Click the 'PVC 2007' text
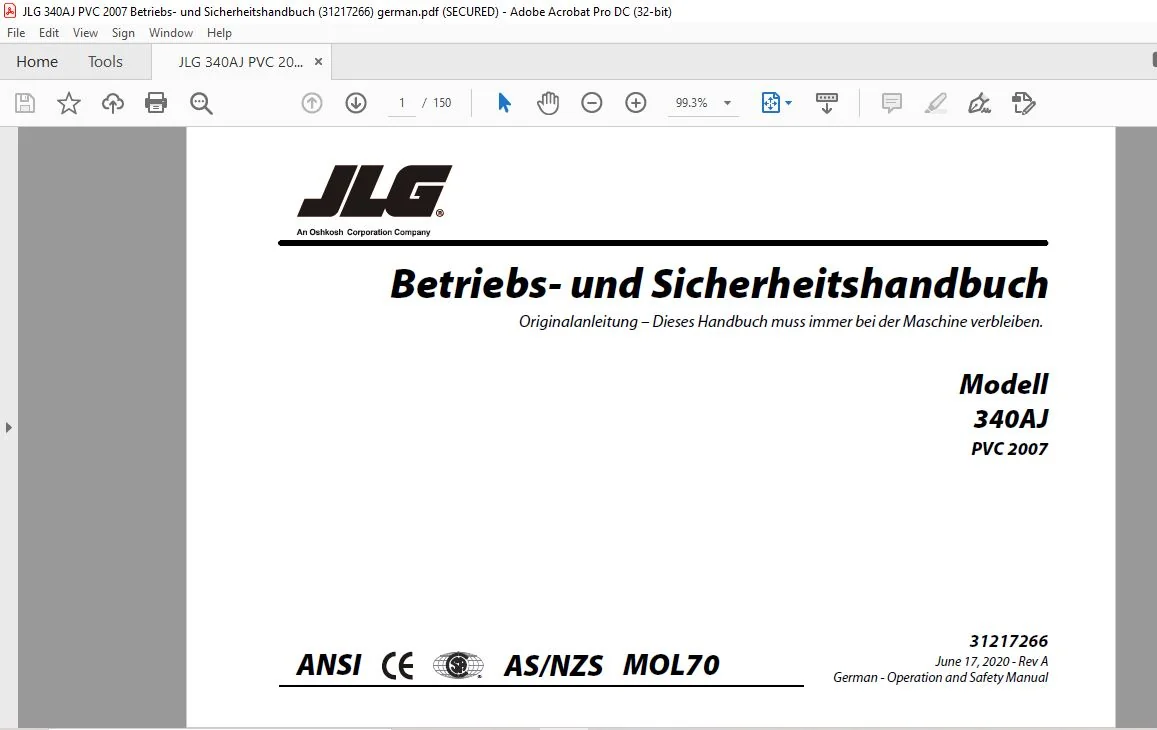Viewport: 1157px width, 730px height. pos(1009,449)
